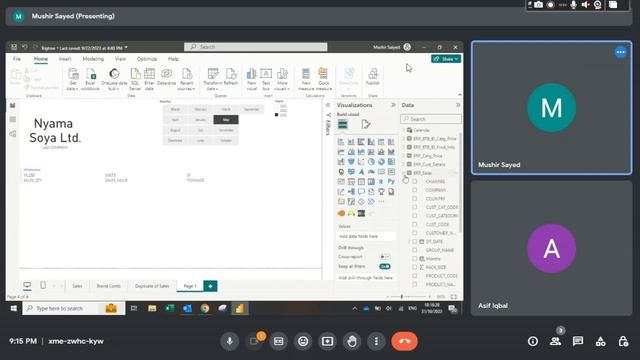Toggle the Cross-report switch

(x=384, y=257)
